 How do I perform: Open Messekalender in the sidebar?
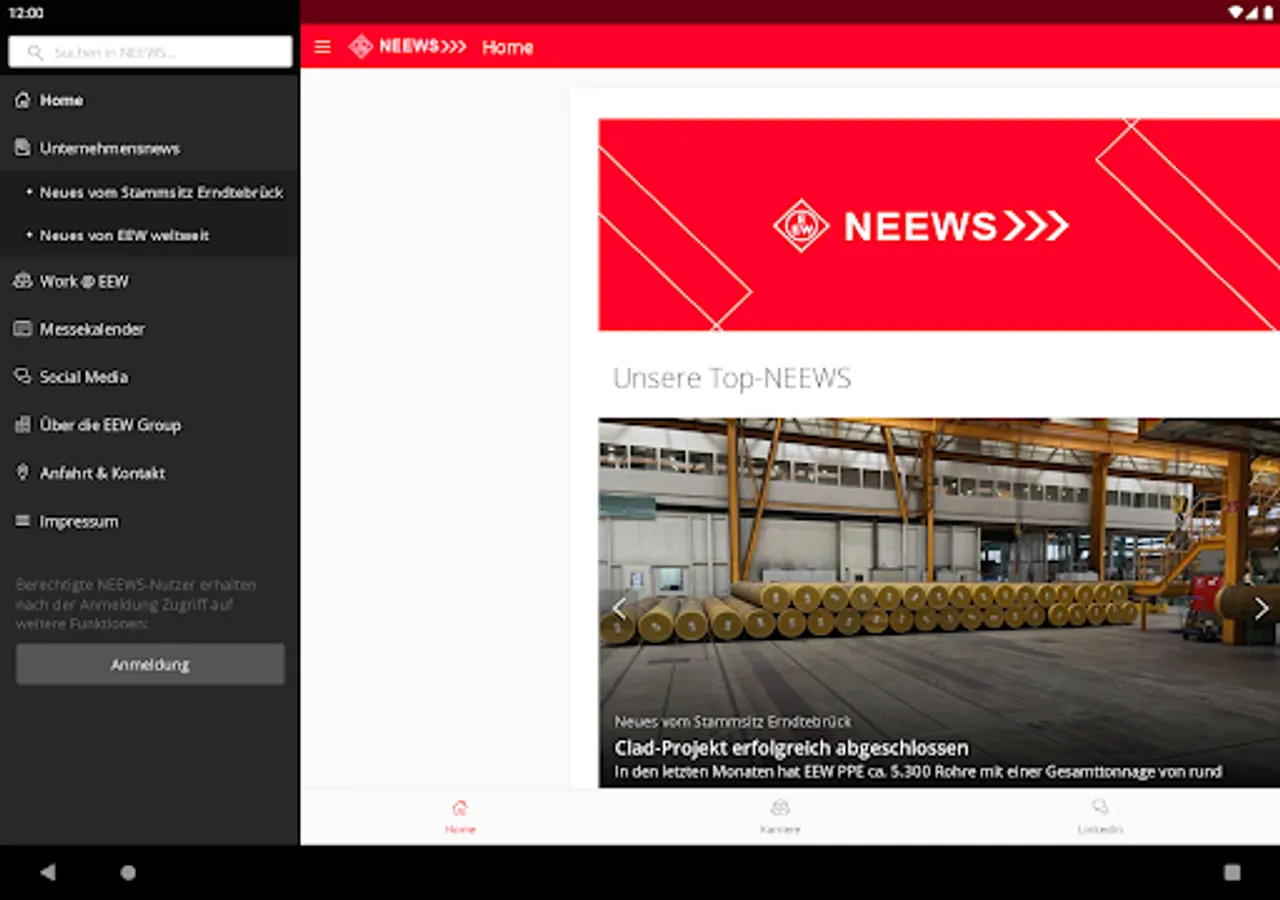(x=150, y=329)
